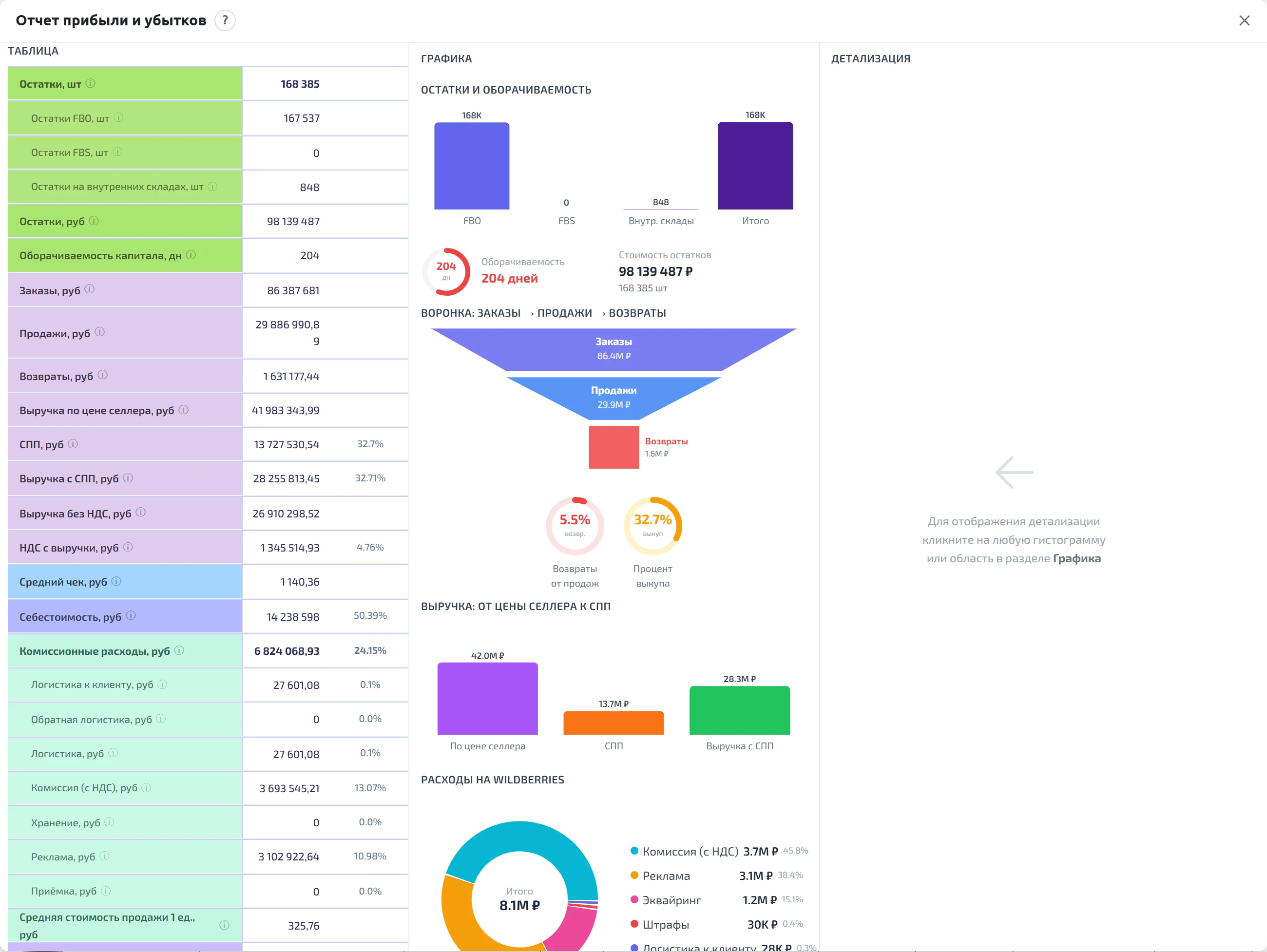Click info icon next to Средний чек, руб
1267x952 pixels.
coord(116,581)
